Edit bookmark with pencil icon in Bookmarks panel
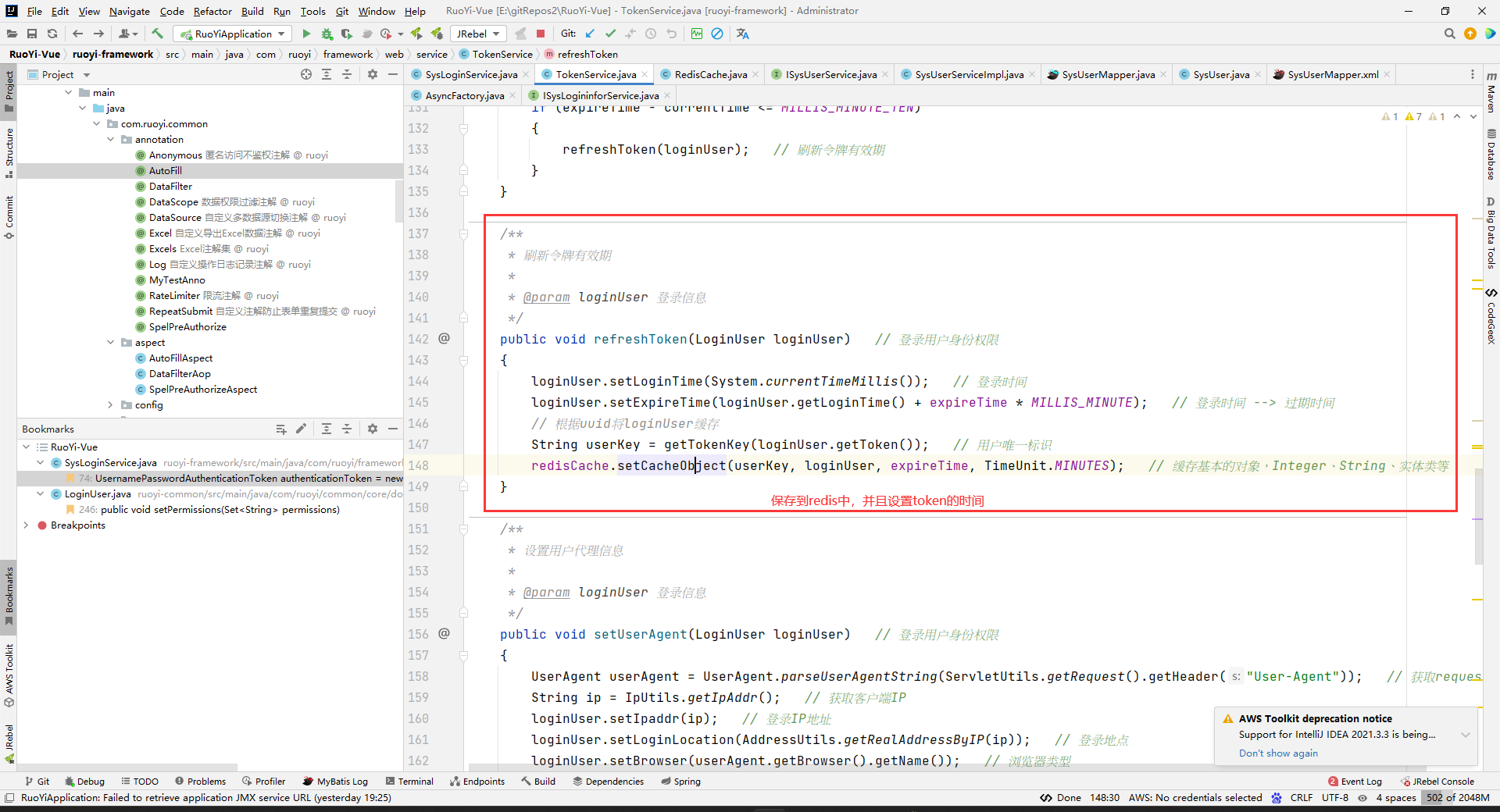1500x812 pixels. pos(301,429)
